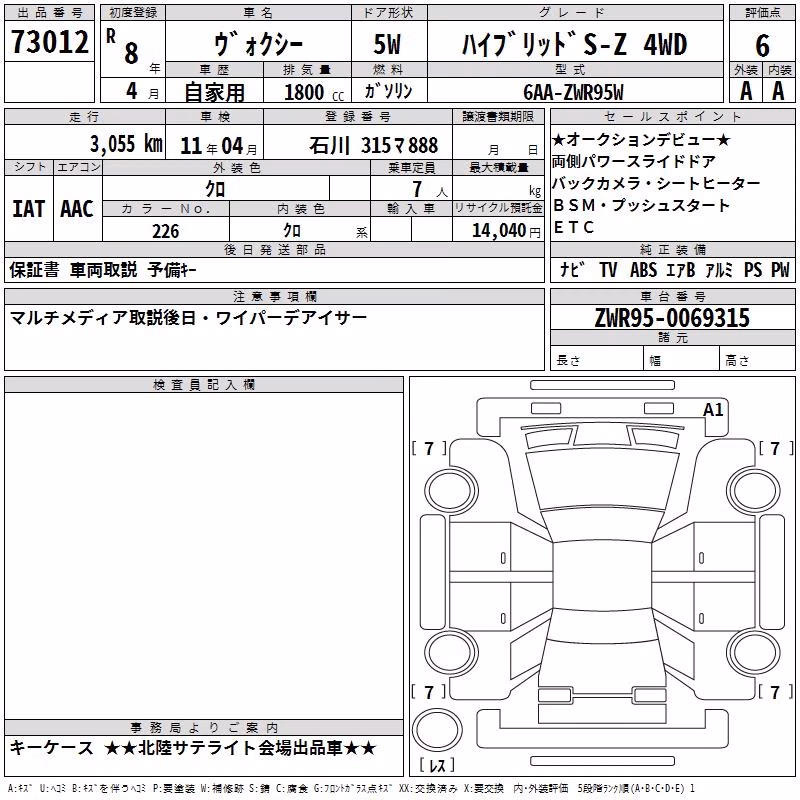Select the BSM・プッシュスタート line
The width and height of the screenshot is (800, 800).
pyautogui.click(x=641, y=205)
